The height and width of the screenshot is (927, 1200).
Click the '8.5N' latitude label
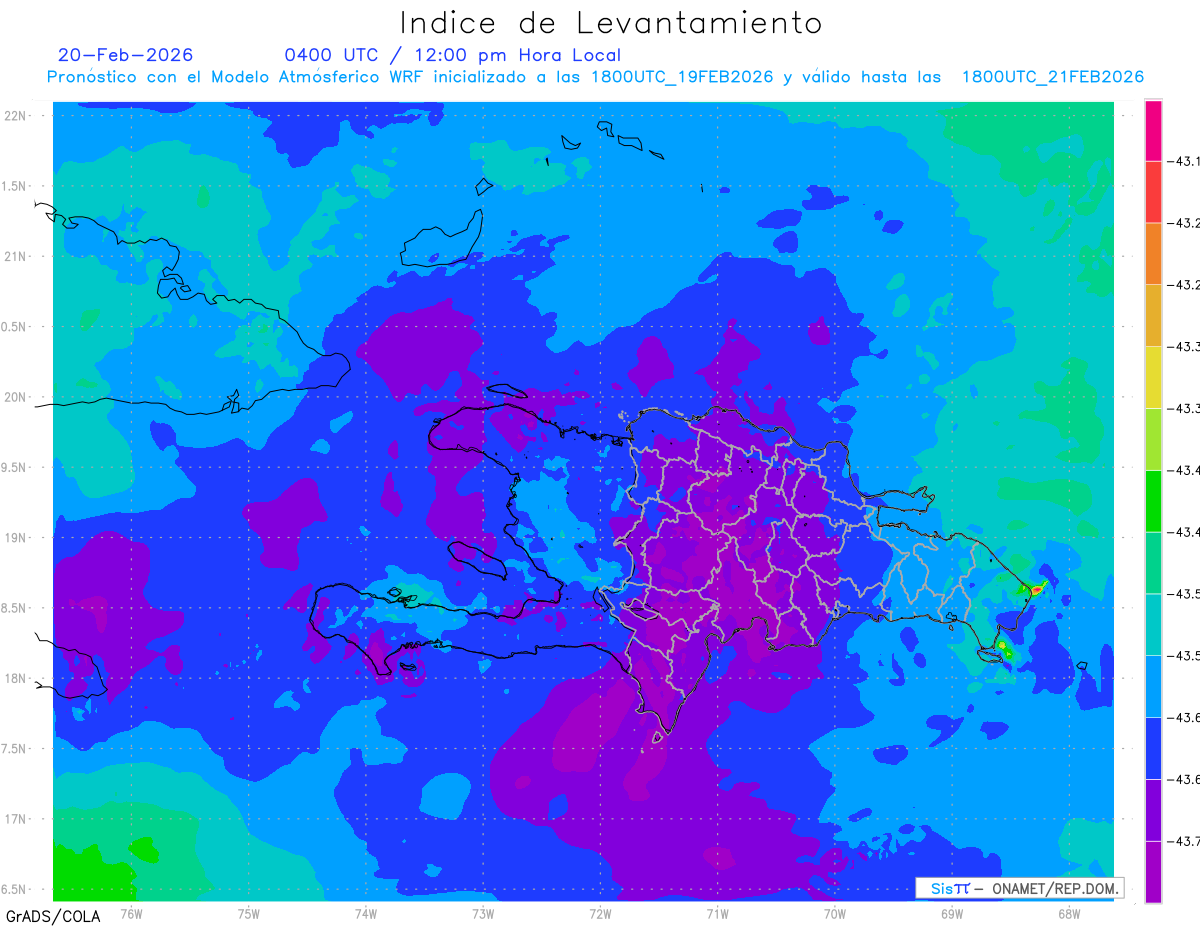point(13,608)
